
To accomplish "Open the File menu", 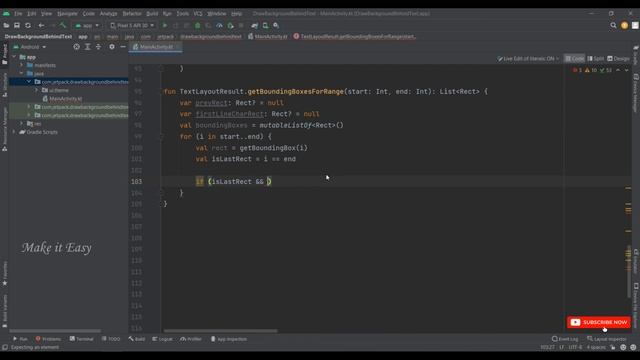I will (x=18, y=13).
